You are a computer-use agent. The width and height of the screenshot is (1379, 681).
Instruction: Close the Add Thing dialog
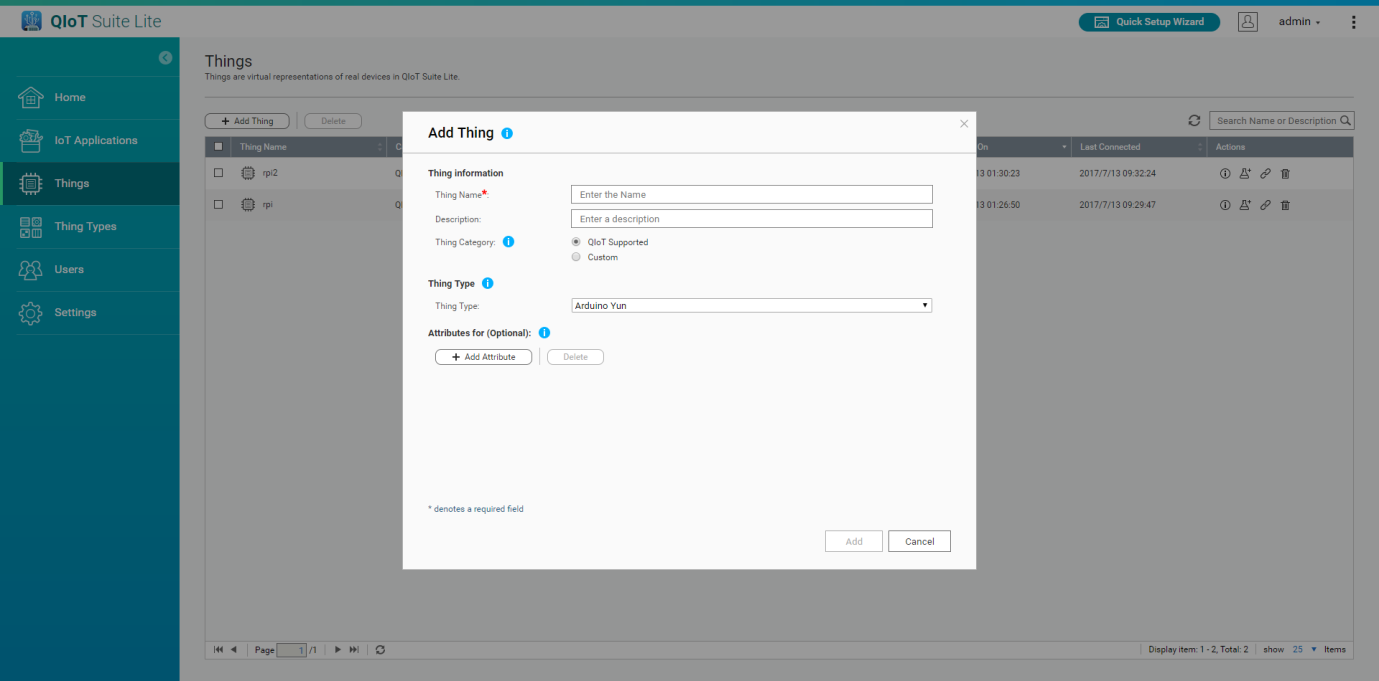click(964, 124)
